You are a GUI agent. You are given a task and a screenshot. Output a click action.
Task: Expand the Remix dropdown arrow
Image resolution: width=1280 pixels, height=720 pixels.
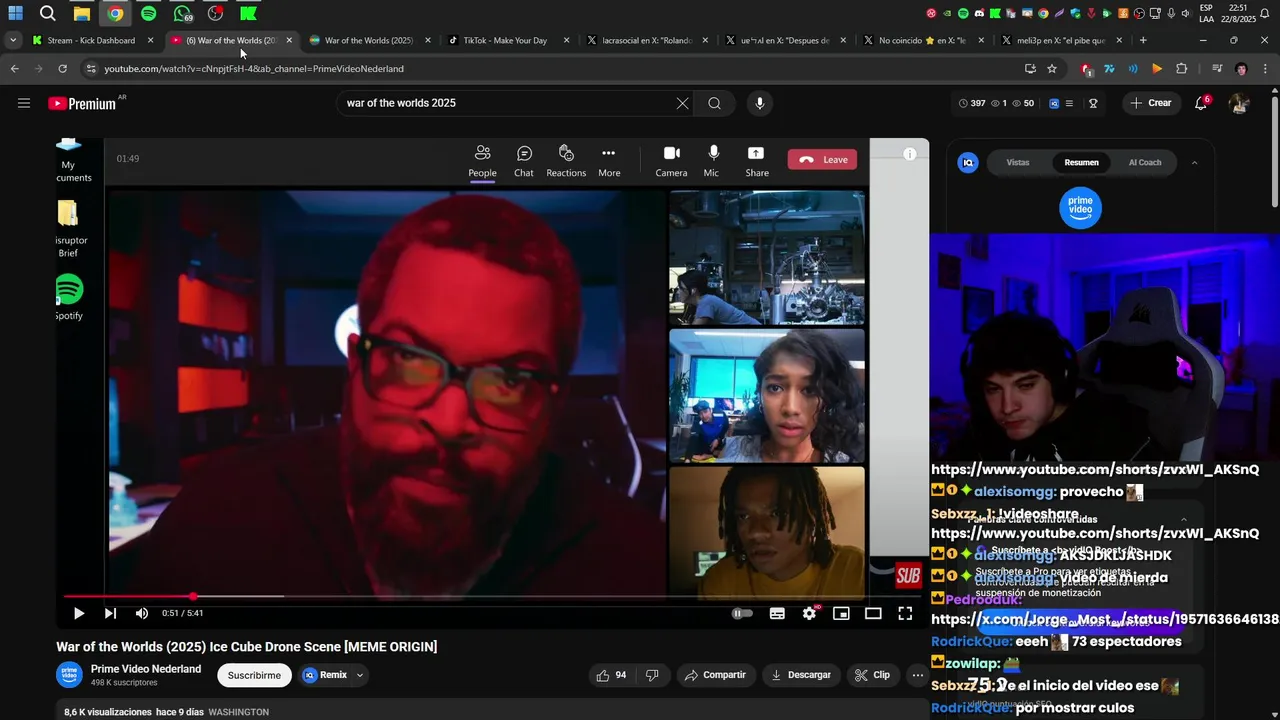tap(360, 675)
